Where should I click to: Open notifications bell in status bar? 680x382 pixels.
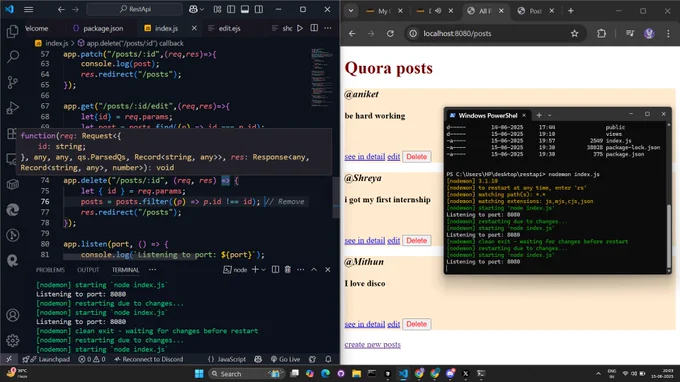pyautogui.click(x=328, y=359)
